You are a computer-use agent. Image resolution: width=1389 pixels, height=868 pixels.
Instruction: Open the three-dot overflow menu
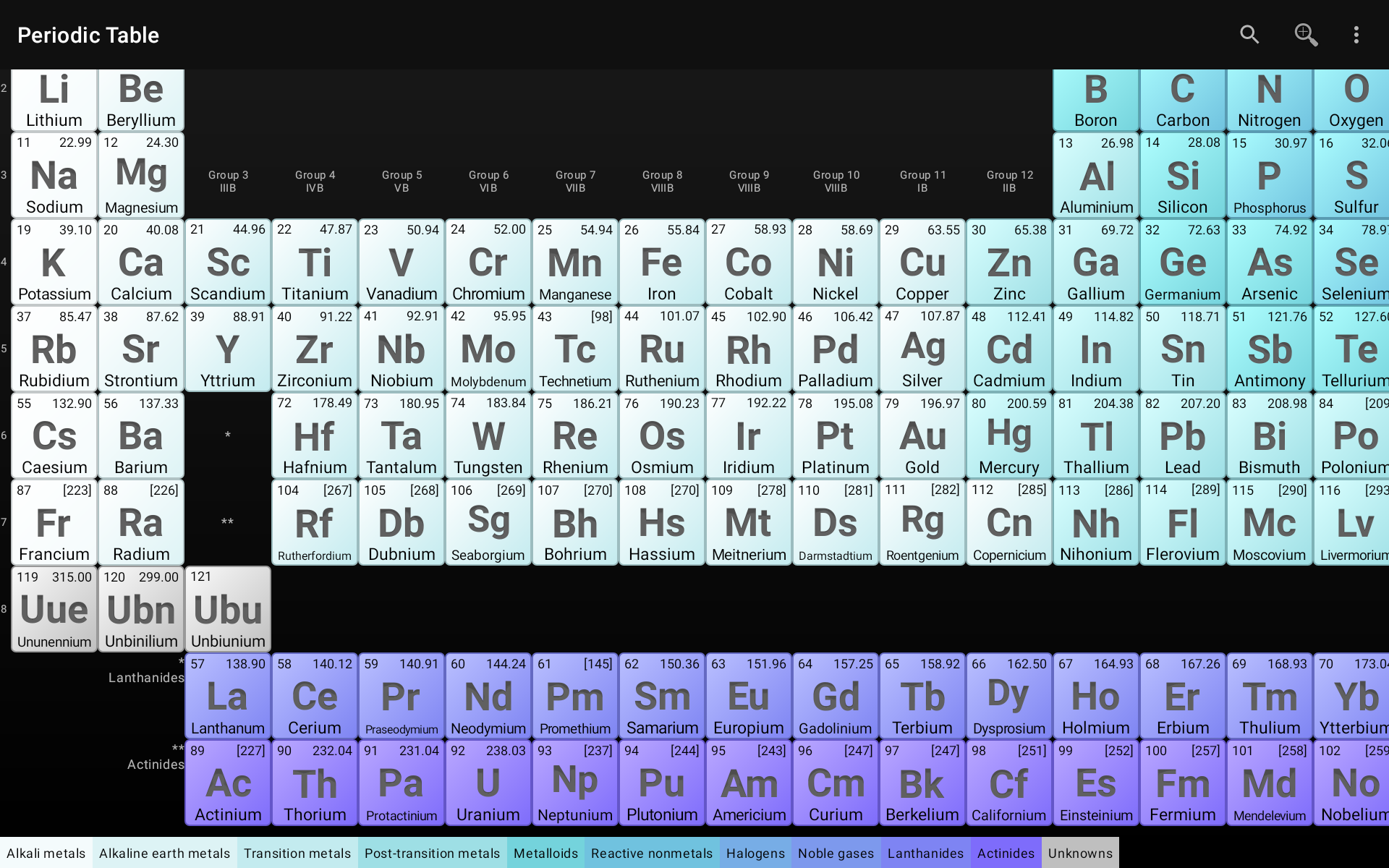[1356, 35]
